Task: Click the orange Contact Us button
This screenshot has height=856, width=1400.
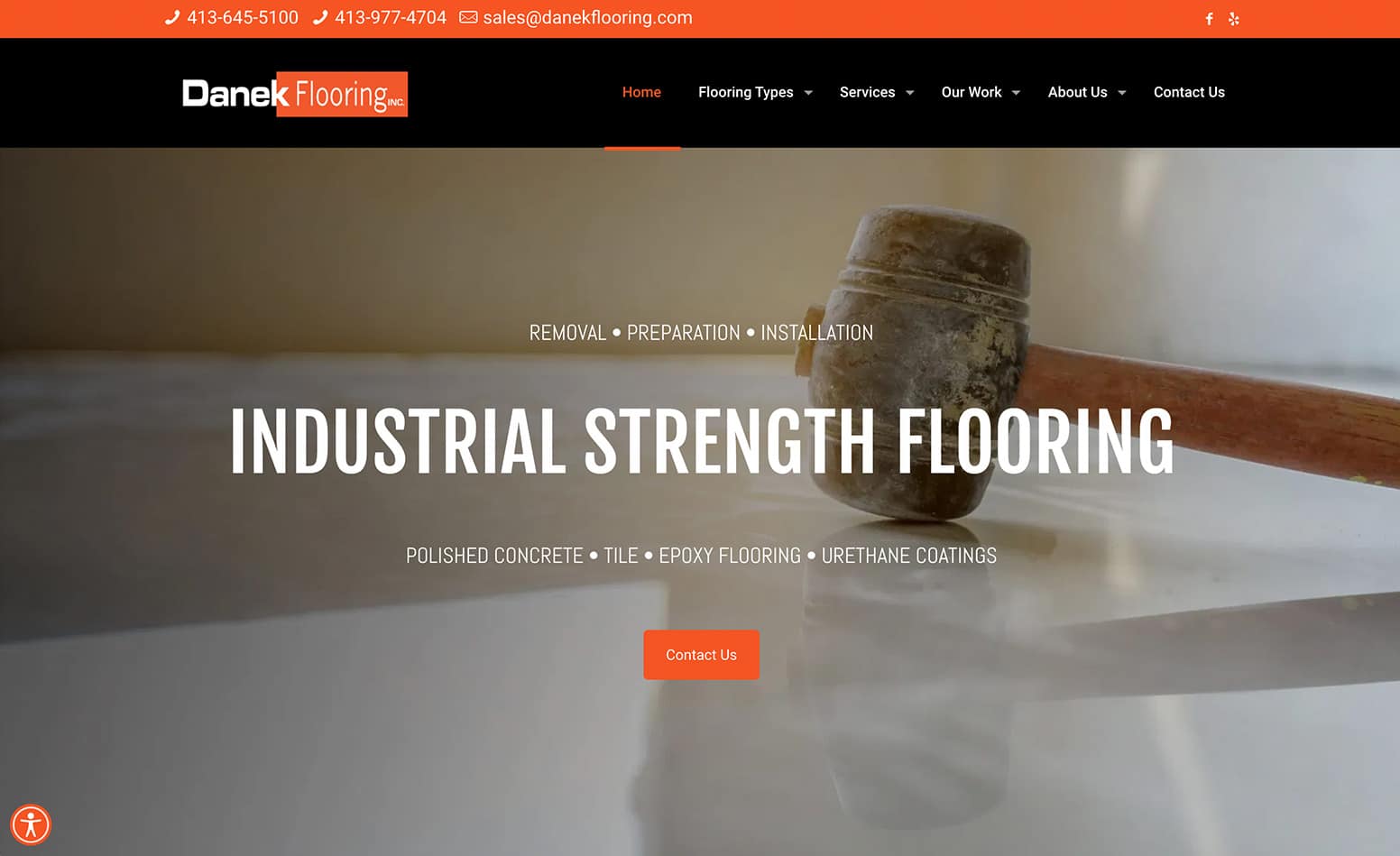Action: pos(701,655)
